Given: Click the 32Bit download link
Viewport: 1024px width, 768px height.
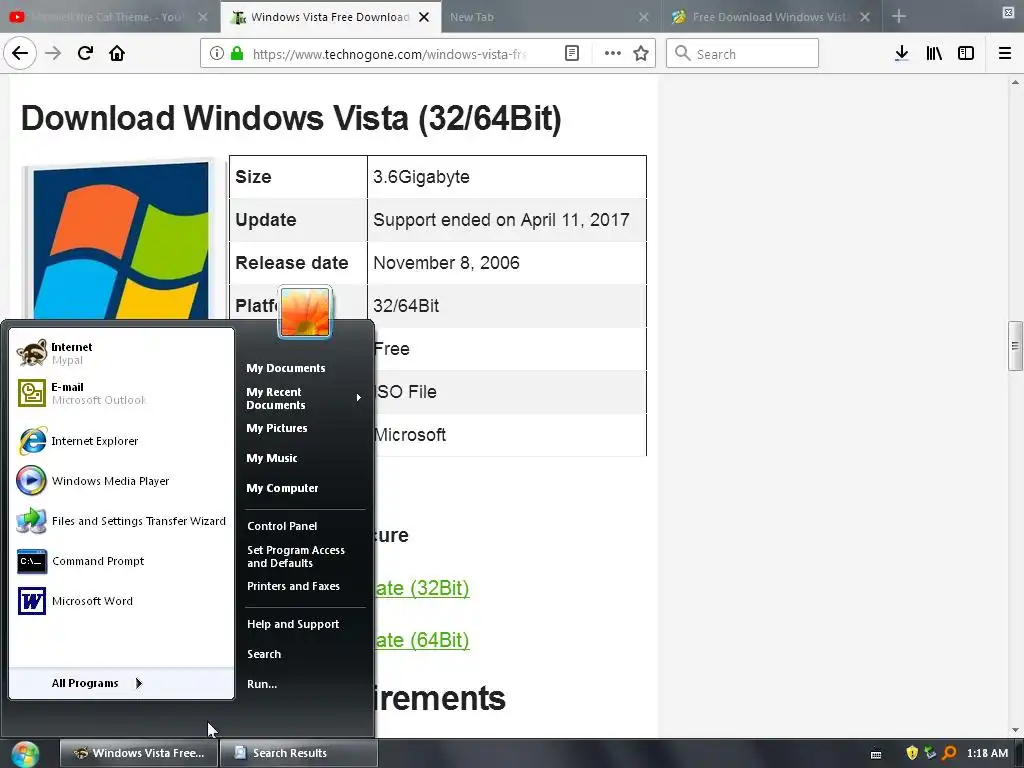Looking at the screenshot, I should pos(421,588).
